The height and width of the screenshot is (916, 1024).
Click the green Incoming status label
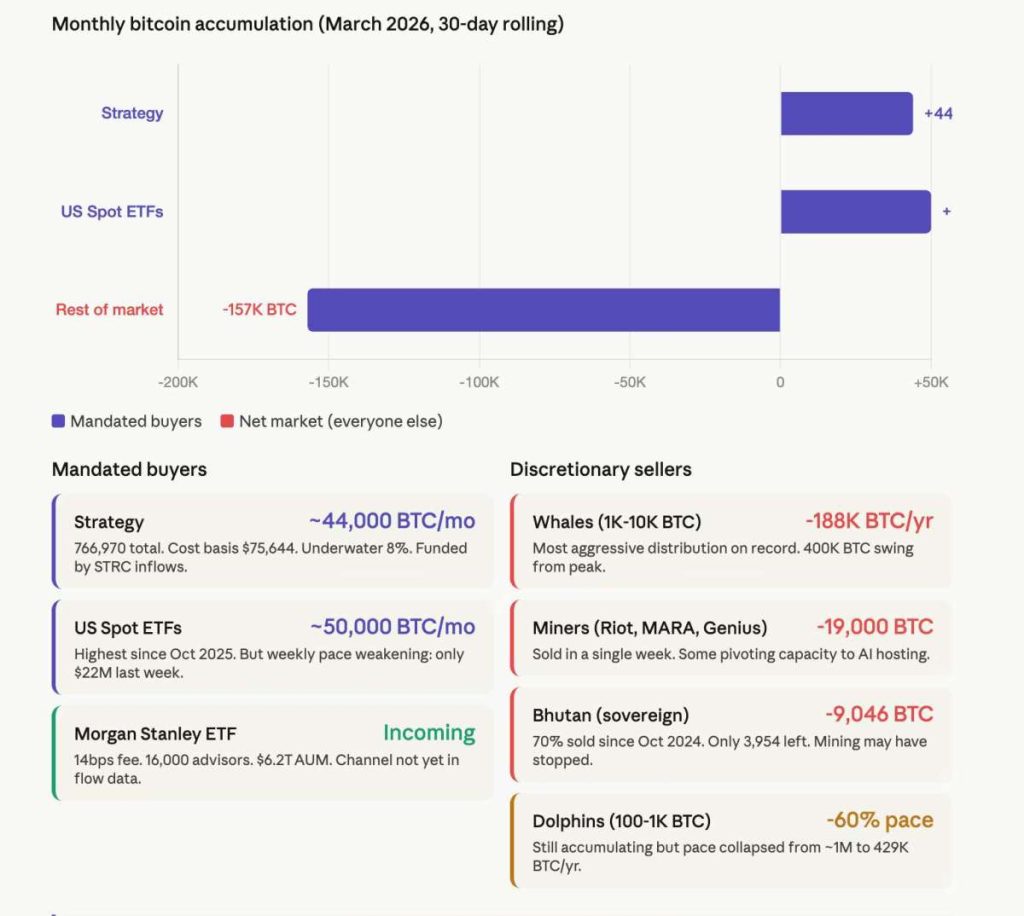(x=429, y=733)
